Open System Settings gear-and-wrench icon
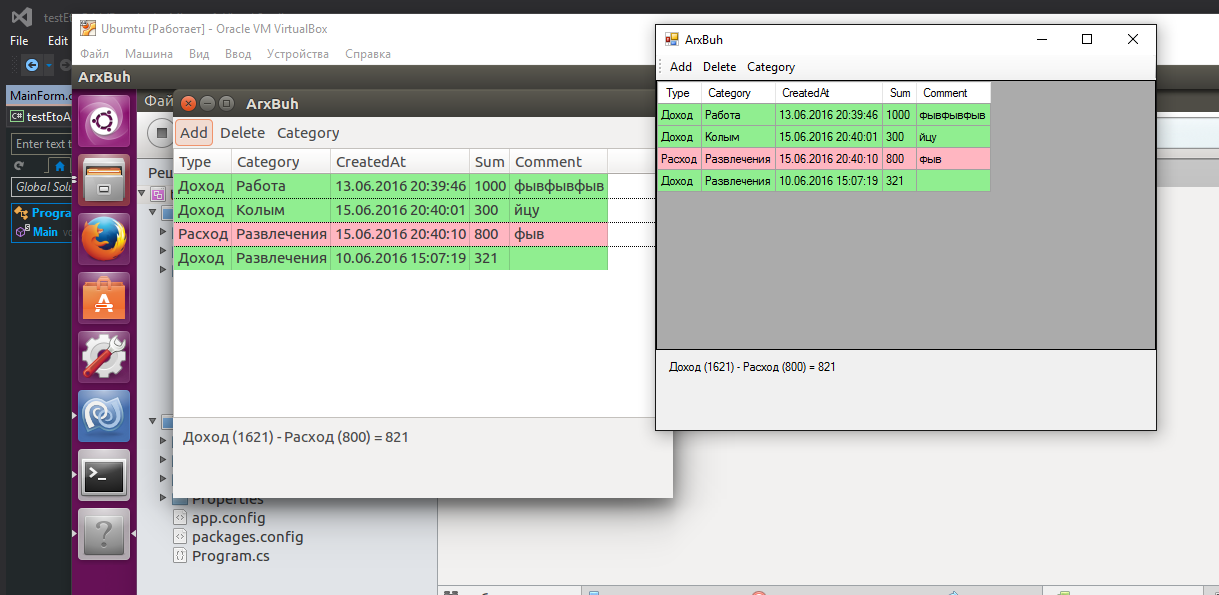The height and width of the screenshot is (595, 1219). click(104, 358)
